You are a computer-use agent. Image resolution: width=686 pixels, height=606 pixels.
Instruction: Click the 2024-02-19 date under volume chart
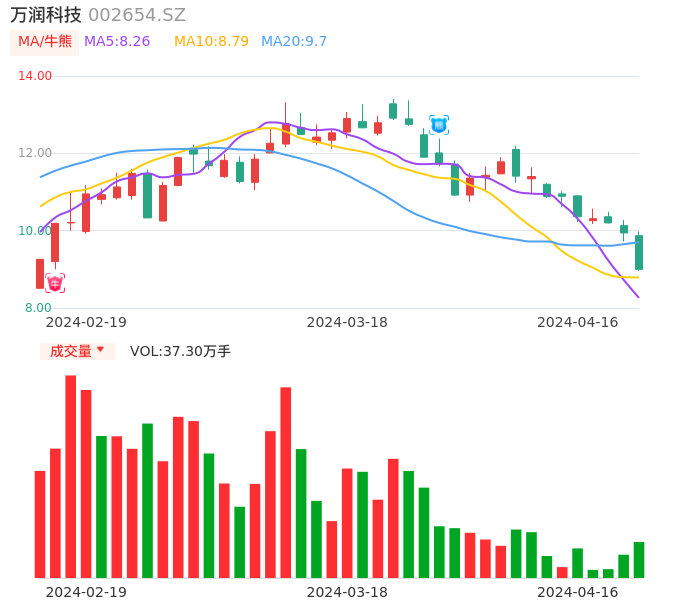[x=86, y=592]
